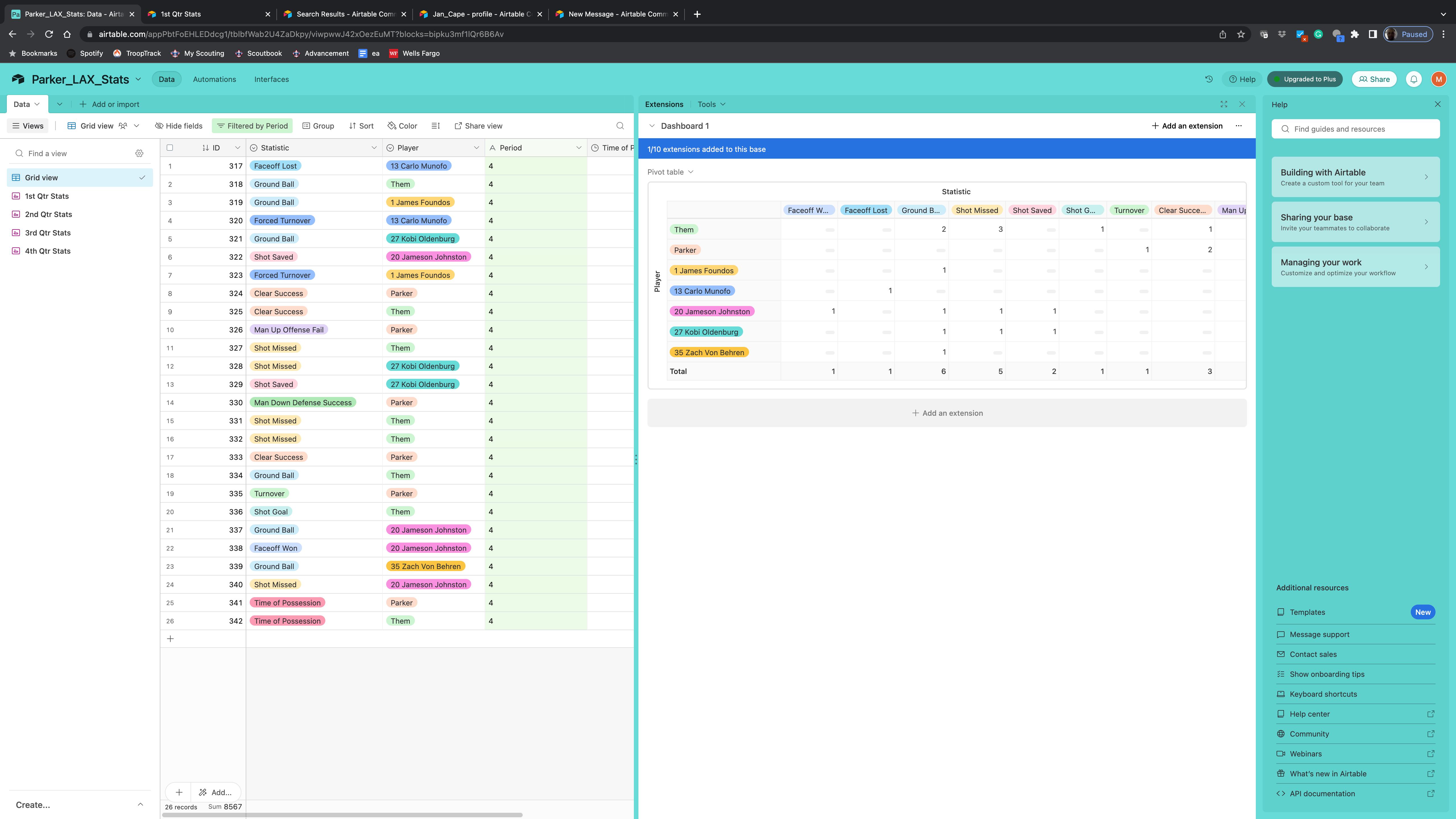Close the Extensions panel
The height and width of the screenshot is (819, 1456).
point(1242,105)
